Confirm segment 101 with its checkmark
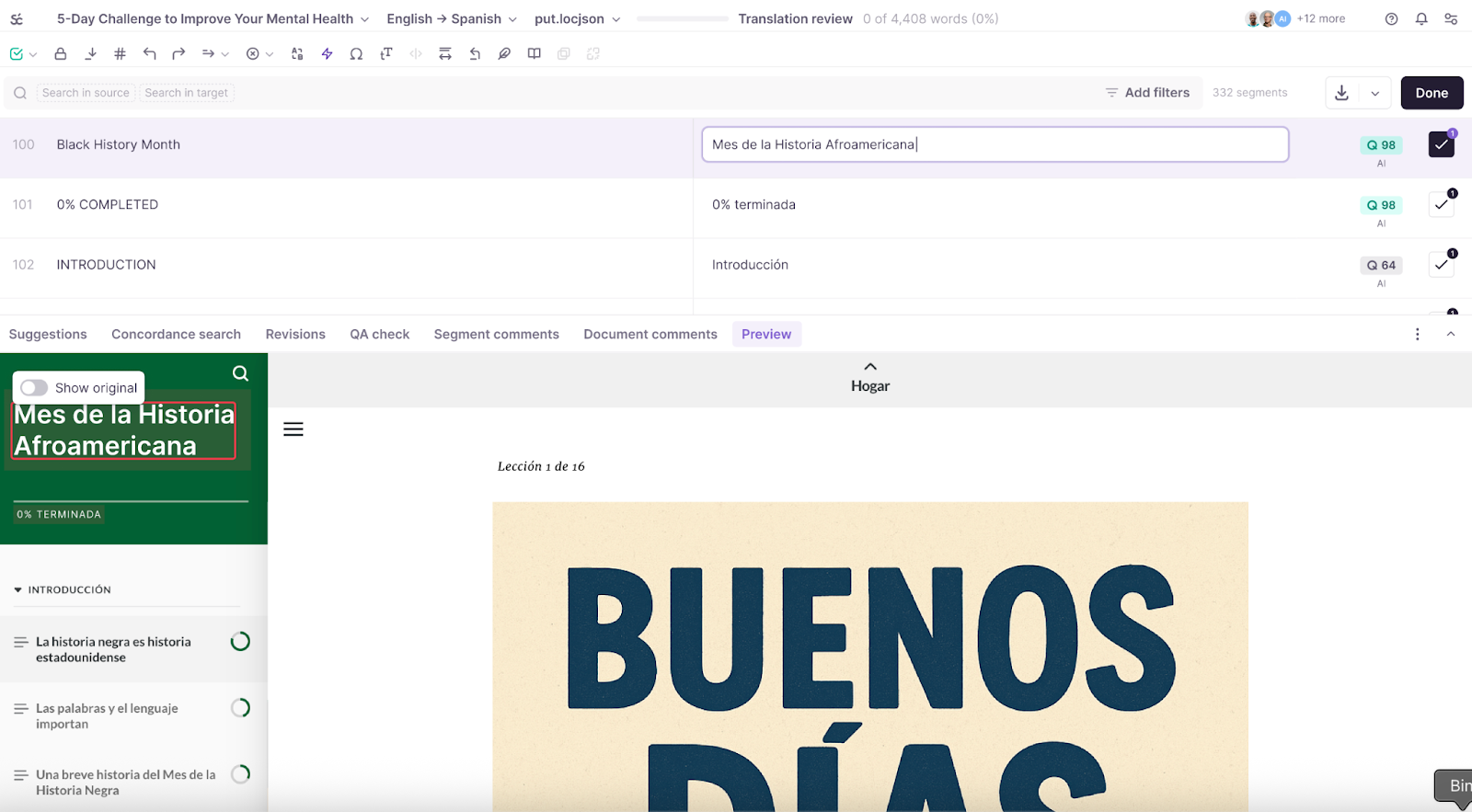 click(1442, 204)
